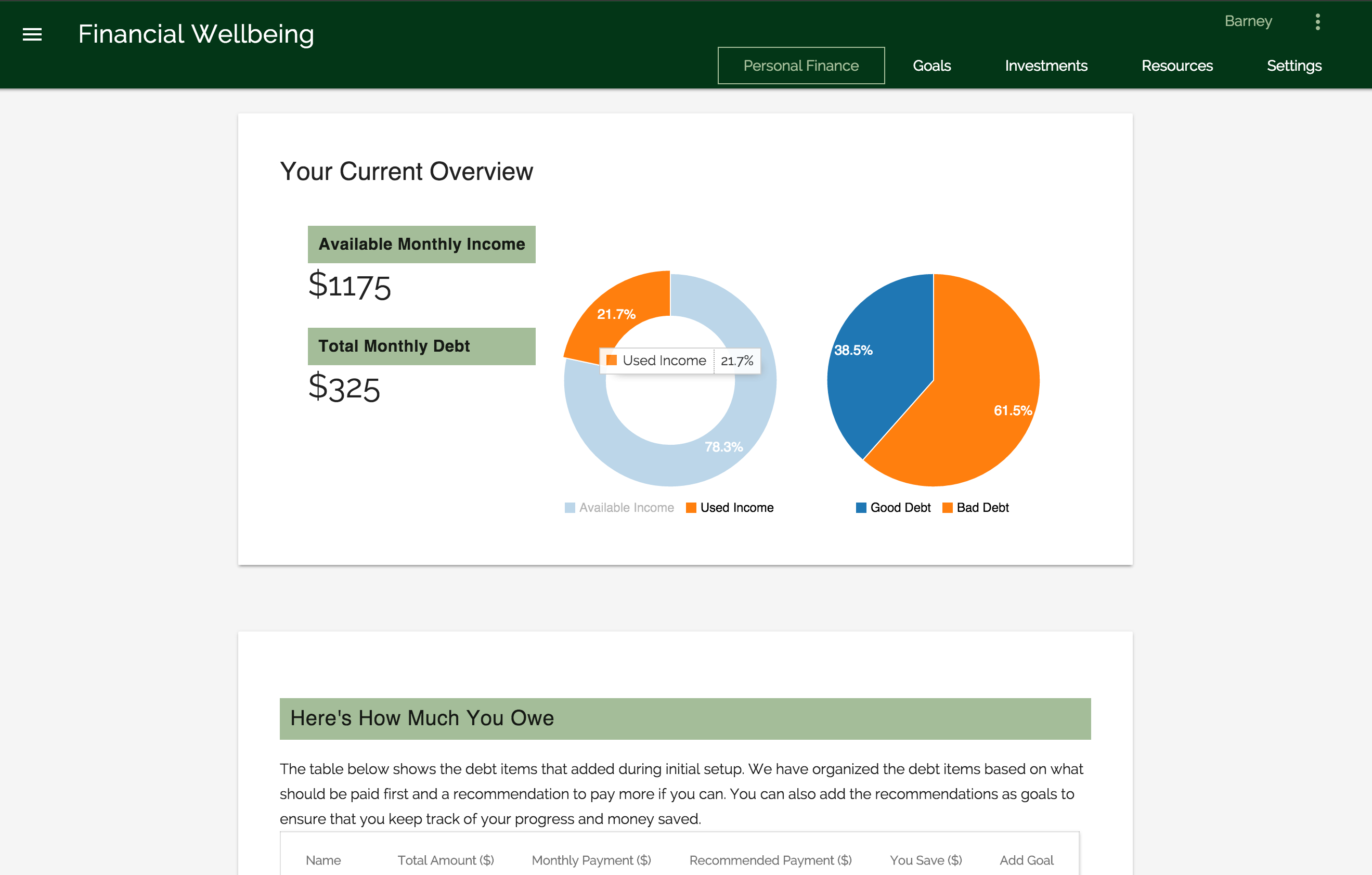
Task: Select the Personal Finance tab
Action: coord(800,66)
